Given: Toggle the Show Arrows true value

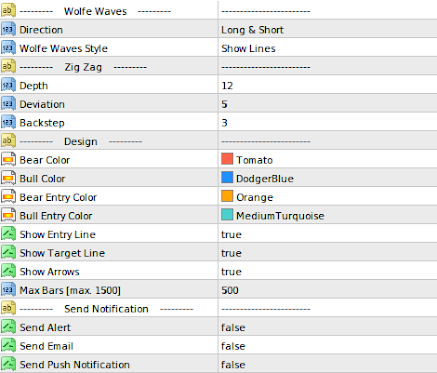Looking at the screenshot, I should (x=328, y=271).
